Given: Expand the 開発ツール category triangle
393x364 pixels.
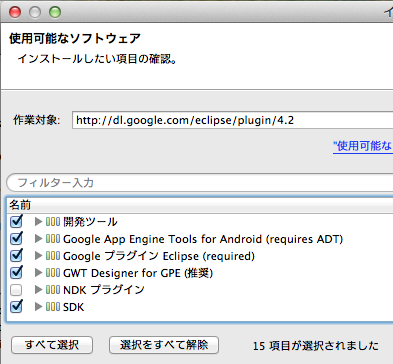Looking at the screenshot, I should [38, 222].
